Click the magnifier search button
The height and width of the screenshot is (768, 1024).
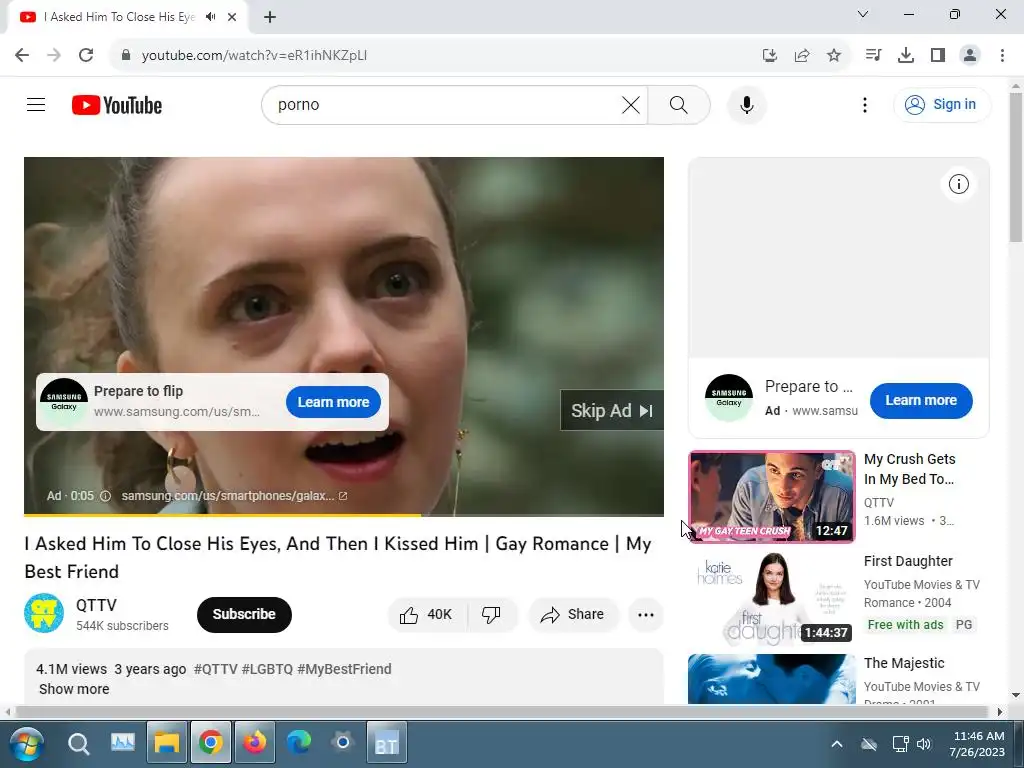pyautogui.click(x=679, y=104)
